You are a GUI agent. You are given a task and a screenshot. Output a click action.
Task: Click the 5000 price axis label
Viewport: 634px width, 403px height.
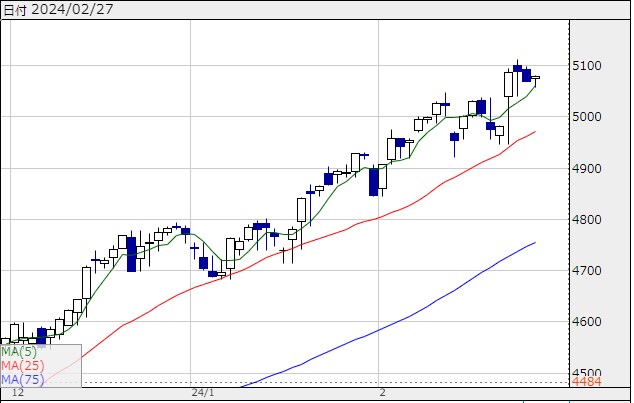(x=587, y=117)
